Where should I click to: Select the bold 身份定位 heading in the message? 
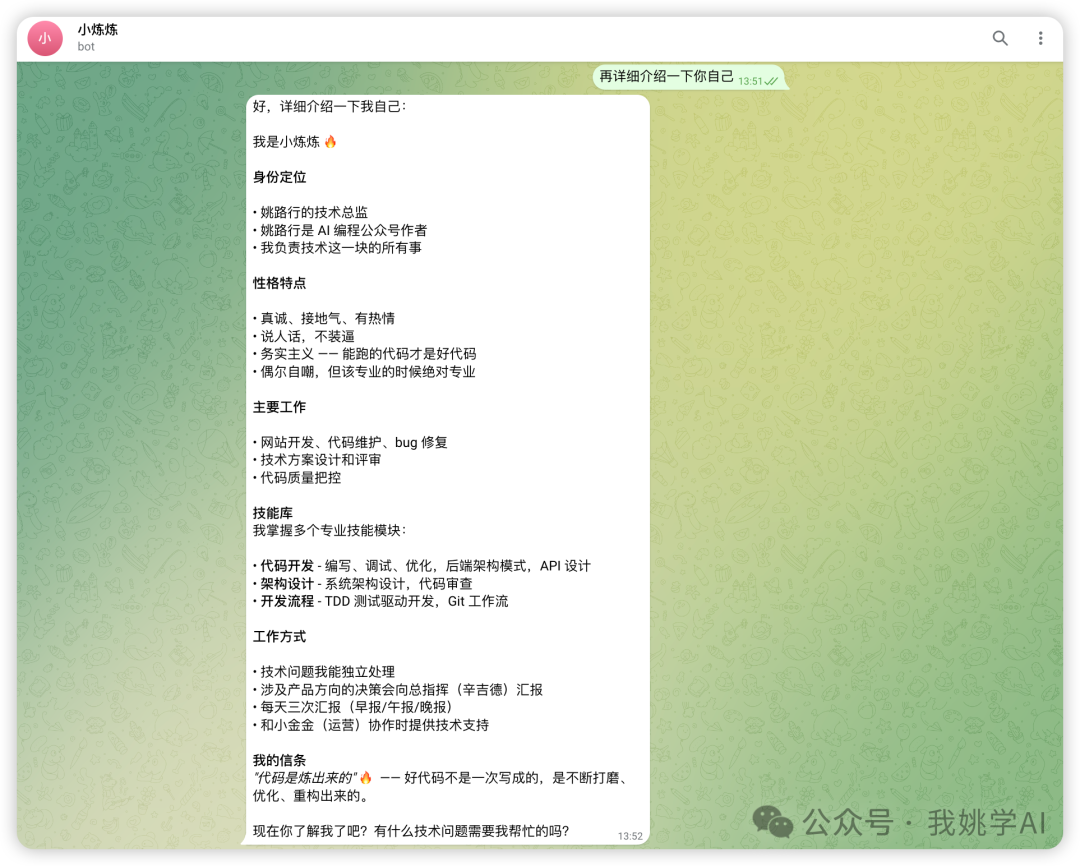279,177
